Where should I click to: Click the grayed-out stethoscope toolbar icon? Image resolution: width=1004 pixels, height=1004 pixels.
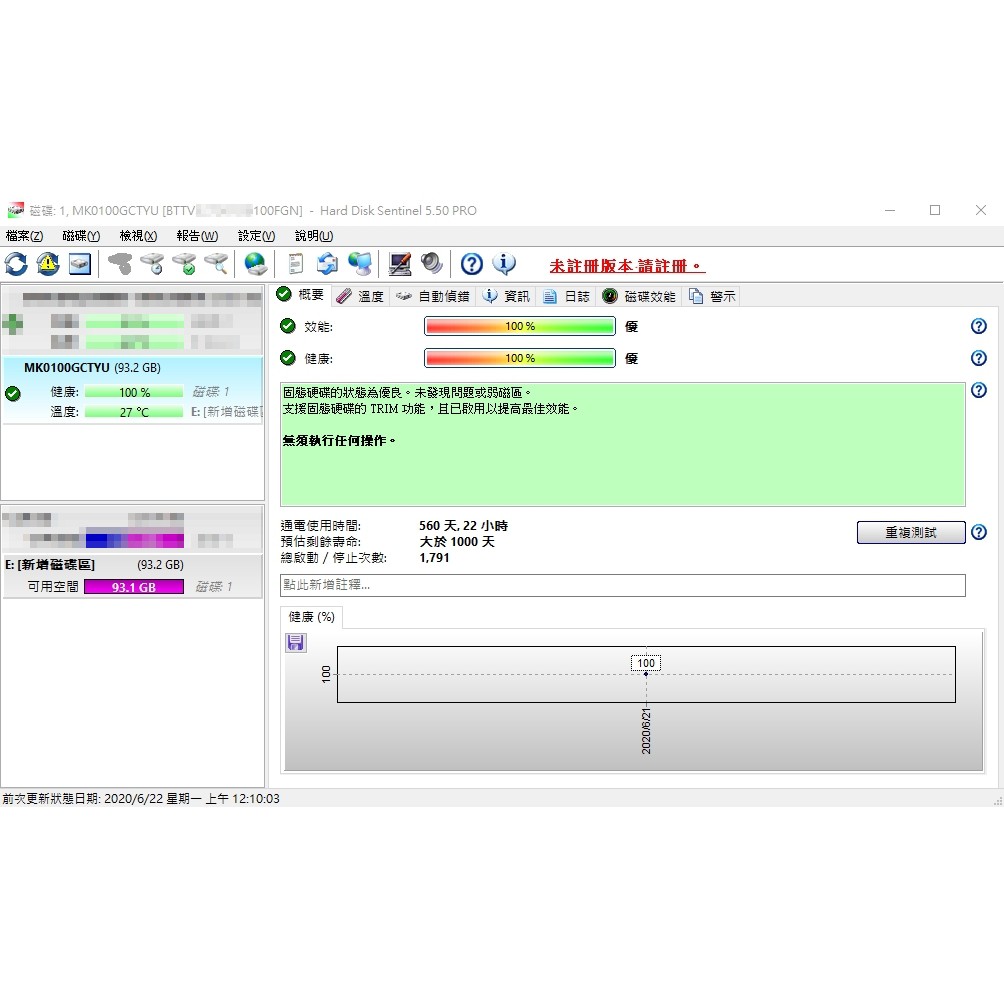pyautogui.click(x=120, y=264)
